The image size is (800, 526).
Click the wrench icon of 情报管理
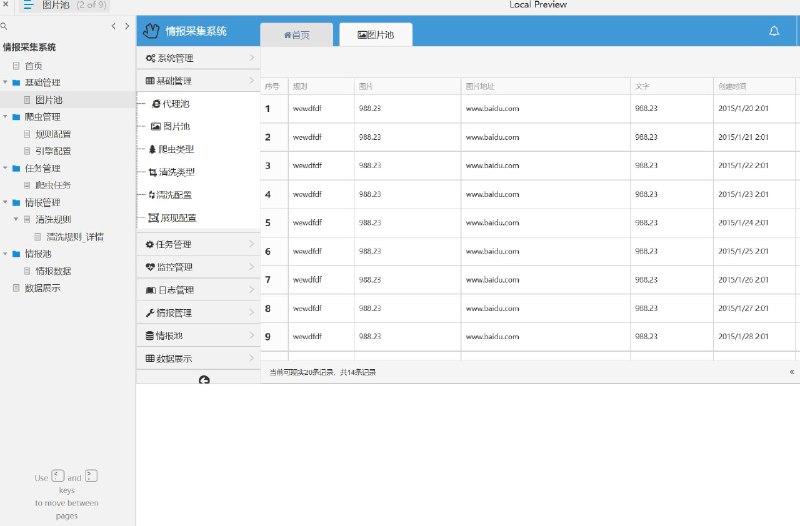pos(150,313)
